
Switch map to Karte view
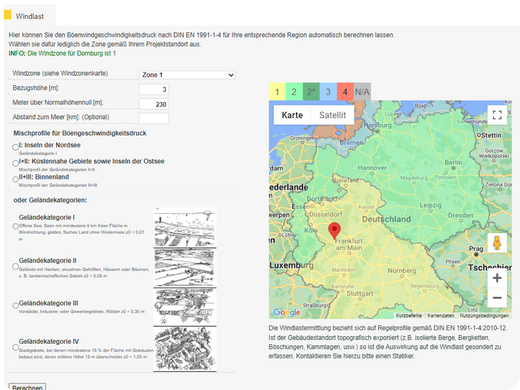(x=292, y=115)
